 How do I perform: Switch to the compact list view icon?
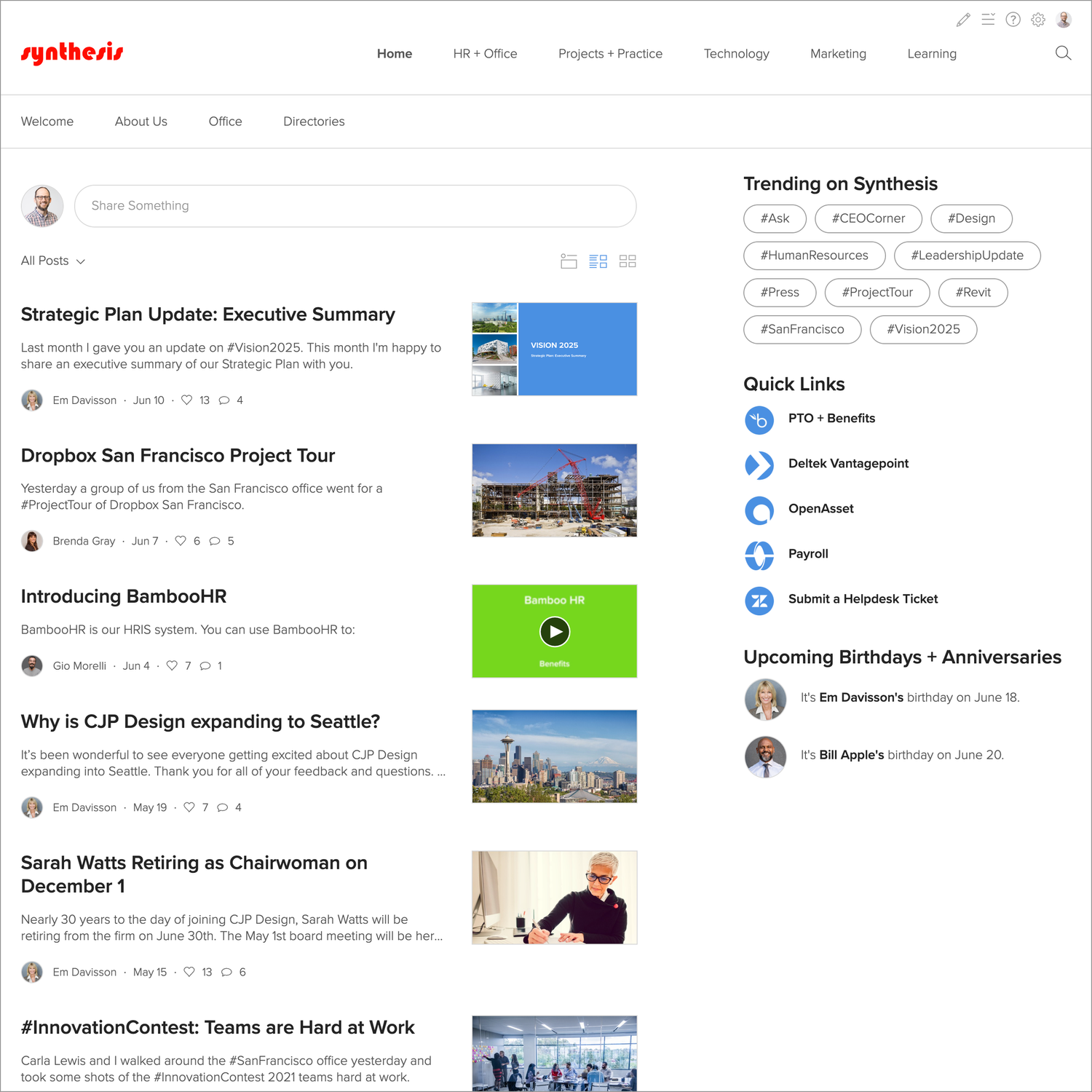(x=598, y=261)
